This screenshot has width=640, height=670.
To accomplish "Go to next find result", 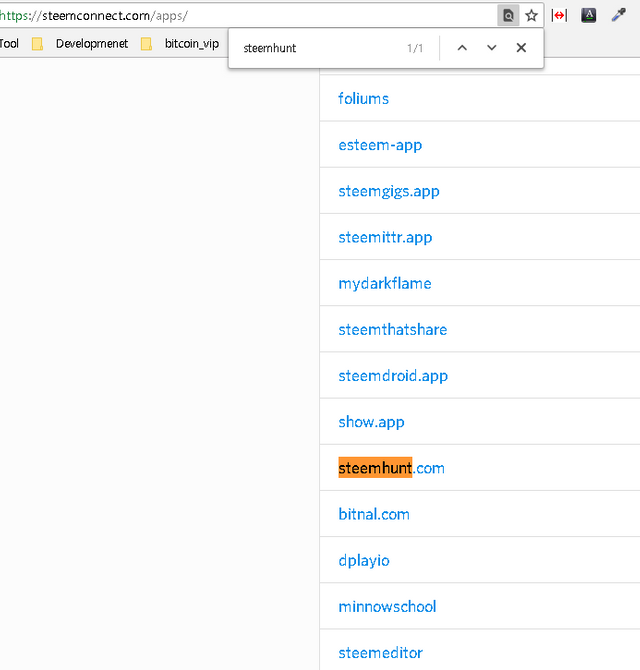I will [492, 48].
